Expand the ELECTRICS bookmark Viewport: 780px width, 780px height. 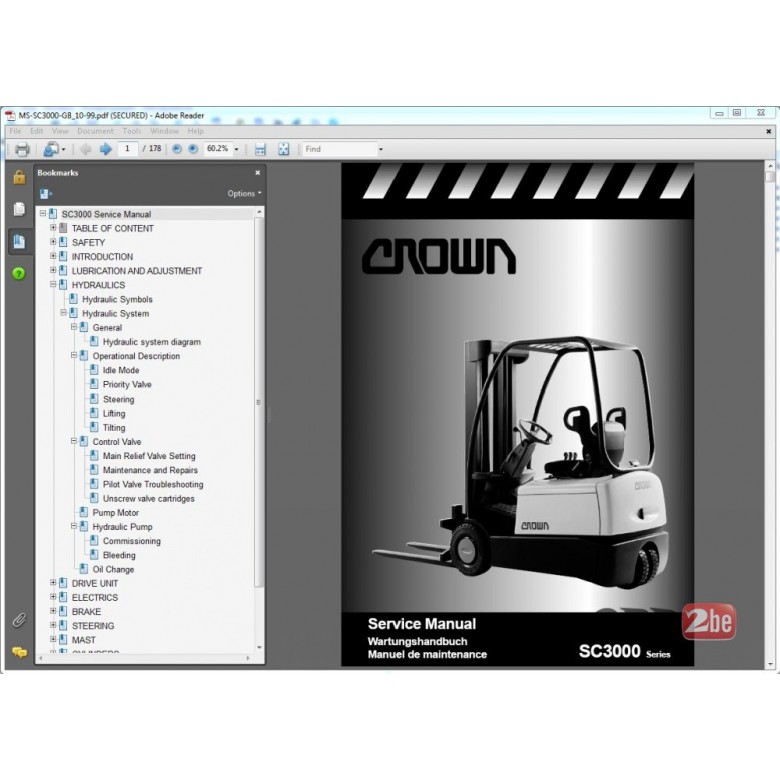tap(53, 596)
